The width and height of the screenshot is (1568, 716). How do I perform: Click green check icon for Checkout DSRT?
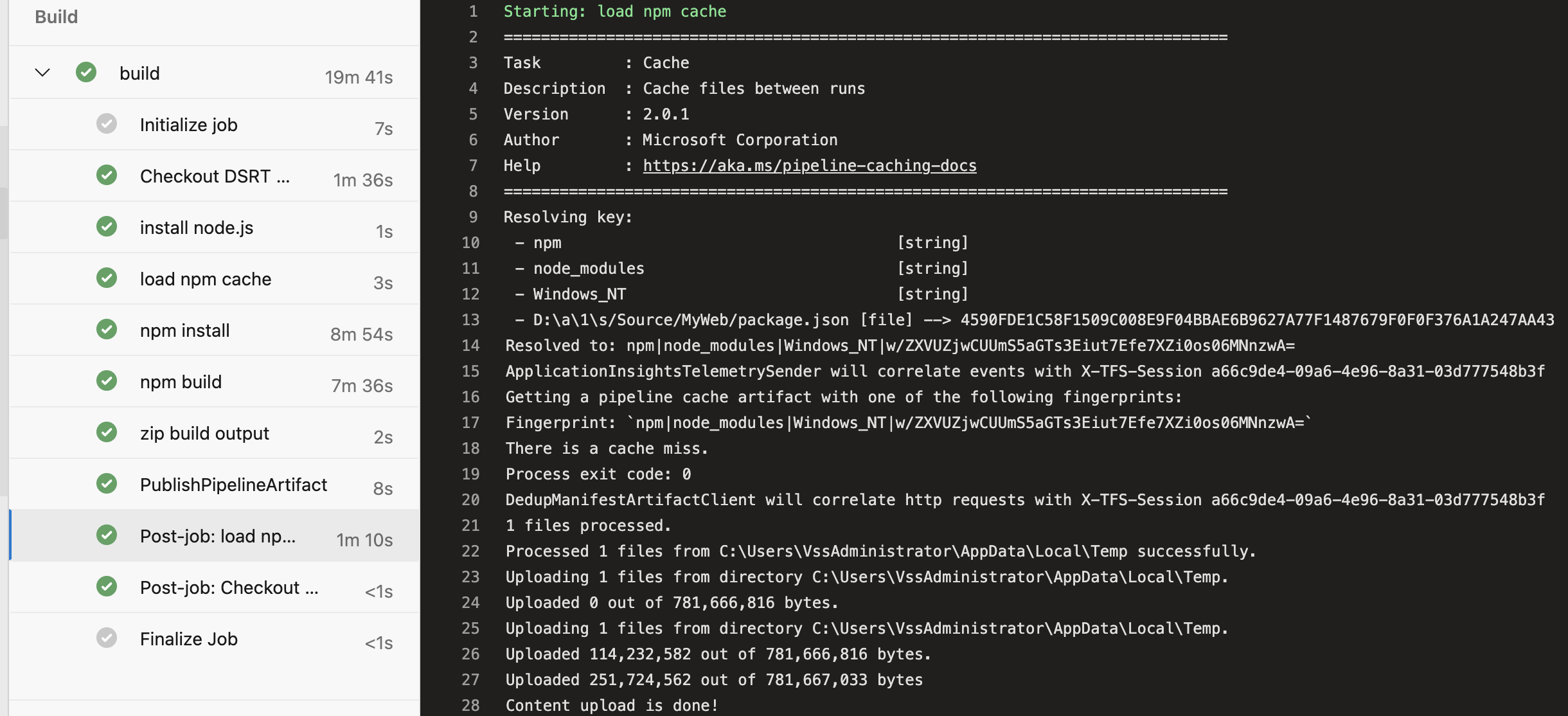click(x=107, y=175)
